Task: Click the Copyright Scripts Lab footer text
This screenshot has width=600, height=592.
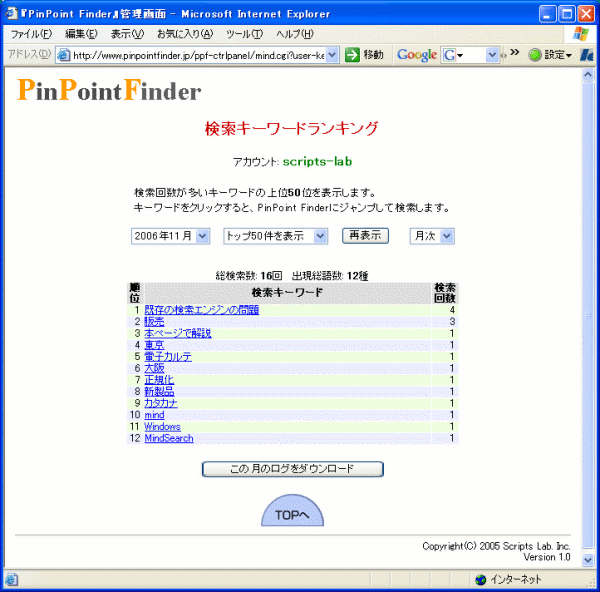Action: pos(496,546)
